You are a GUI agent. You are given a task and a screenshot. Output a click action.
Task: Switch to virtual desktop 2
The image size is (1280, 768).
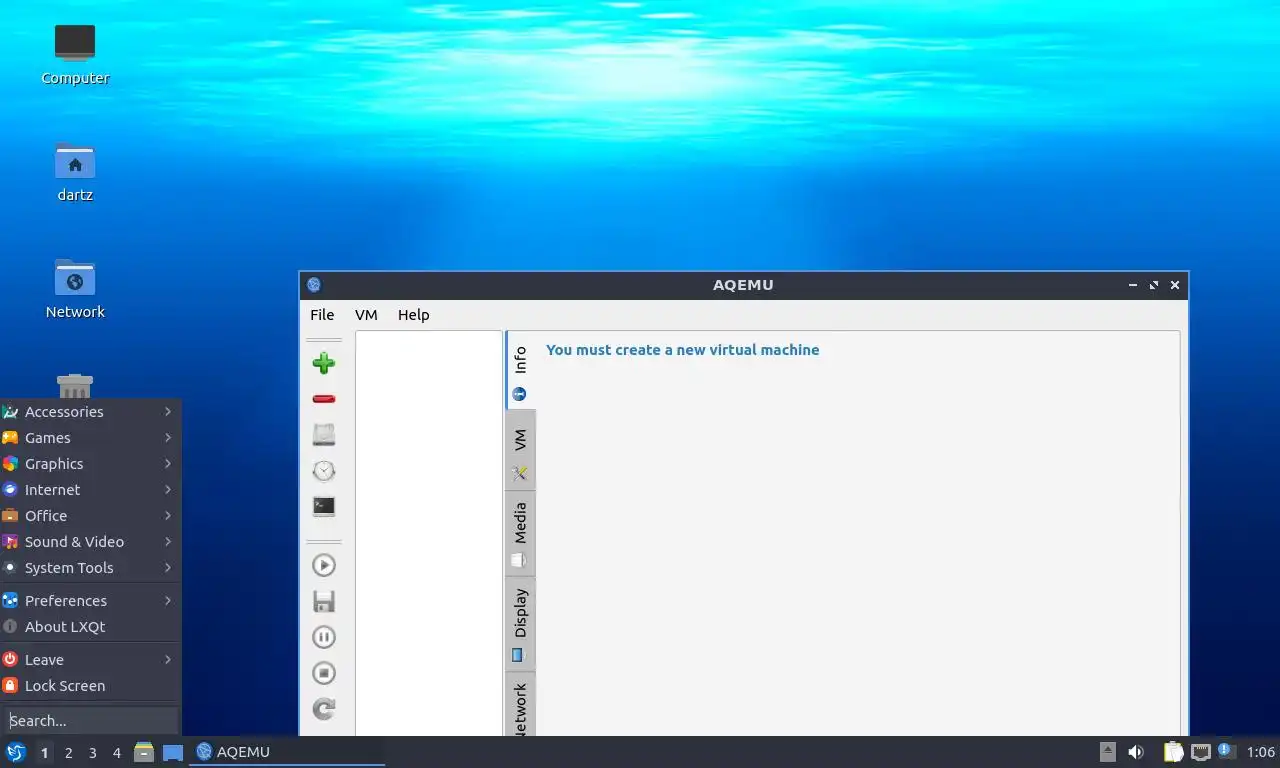[68, 753]
